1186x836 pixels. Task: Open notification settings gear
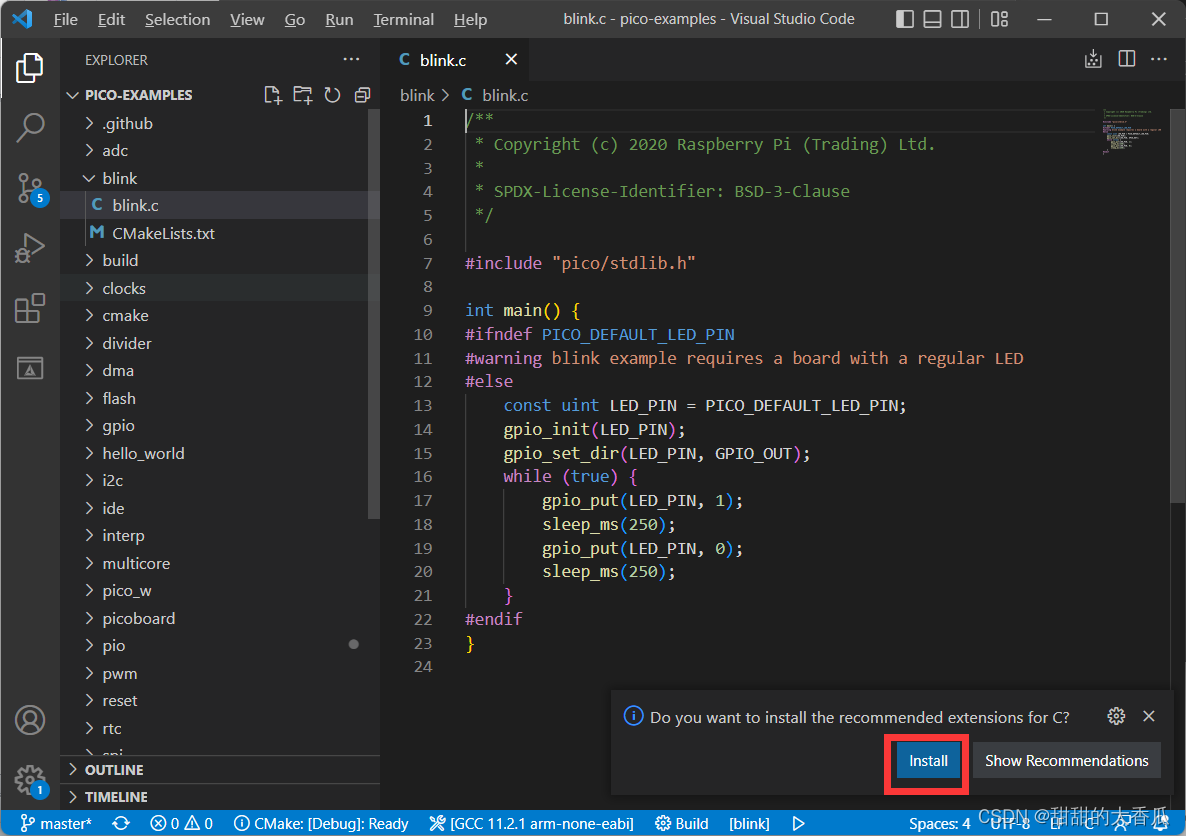tap(1116, 716)
